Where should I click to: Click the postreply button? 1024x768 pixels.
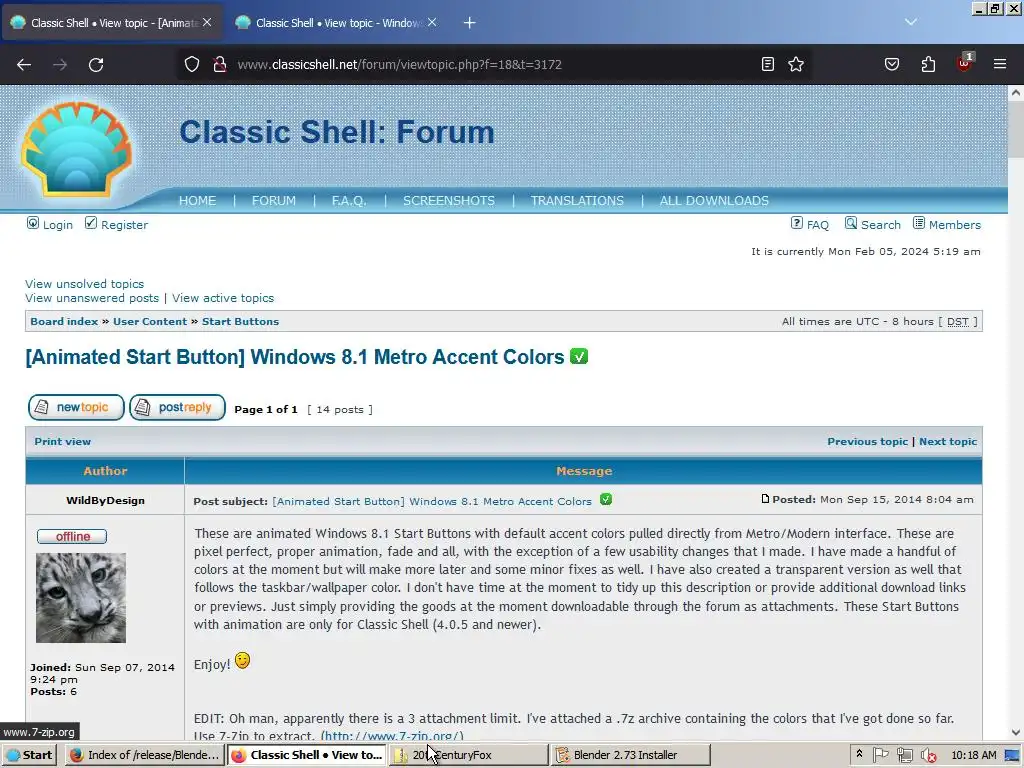click(x=178, y=408)
